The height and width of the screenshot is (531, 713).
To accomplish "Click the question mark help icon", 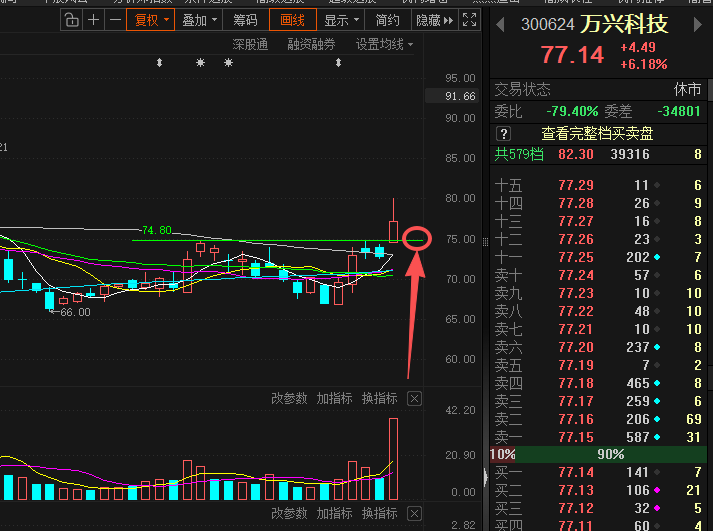I will coord(503,134).
